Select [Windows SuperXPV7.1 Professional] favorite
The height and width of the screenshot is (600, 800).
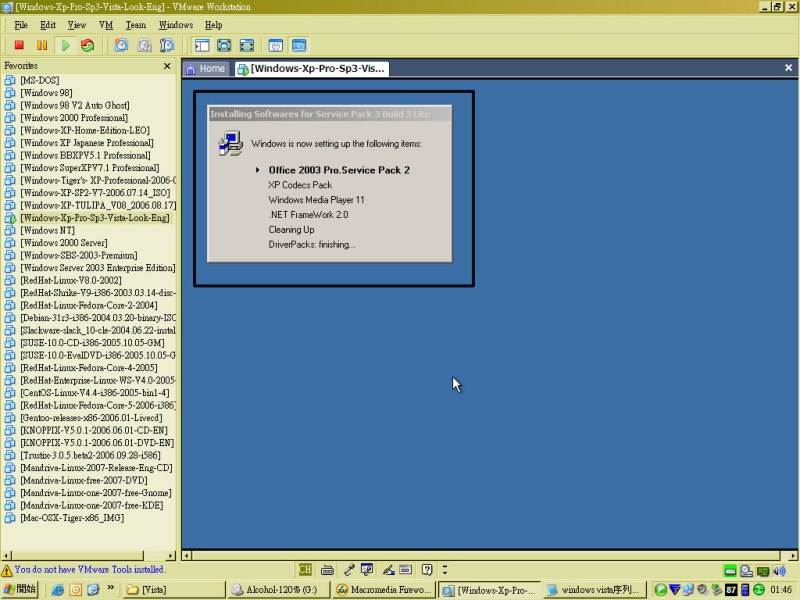click(x=90, y=168)
